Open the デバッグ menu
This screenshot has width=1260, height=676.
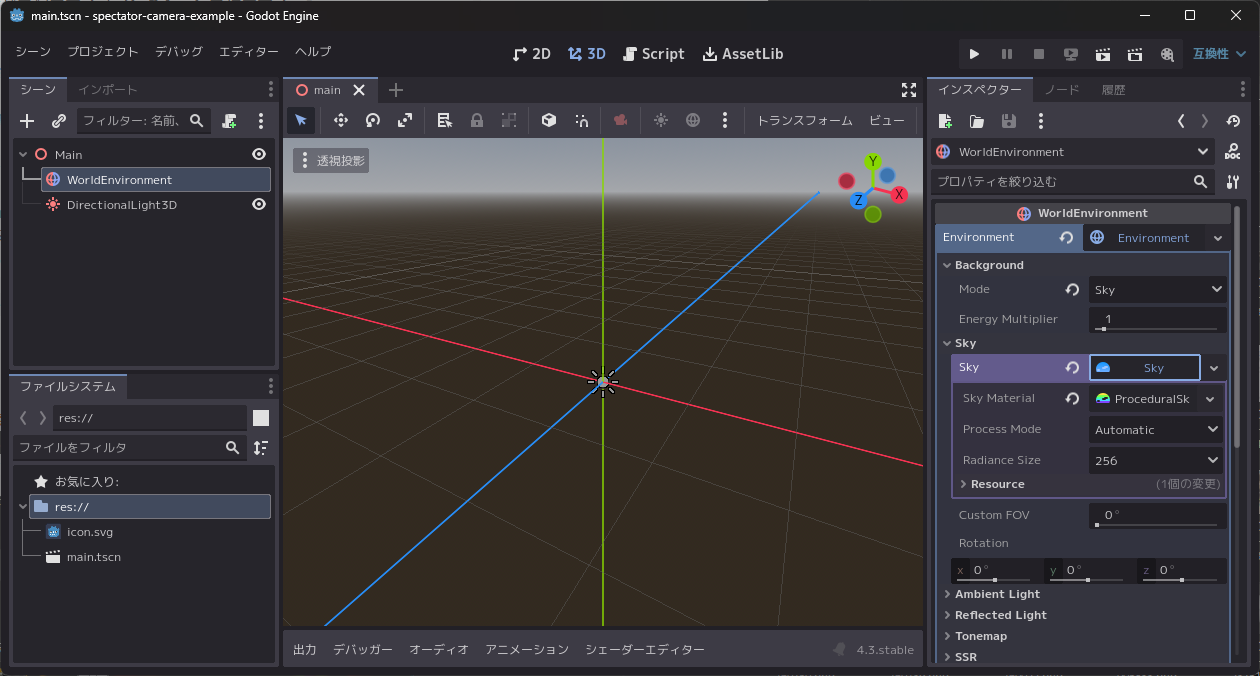[178, 52]
